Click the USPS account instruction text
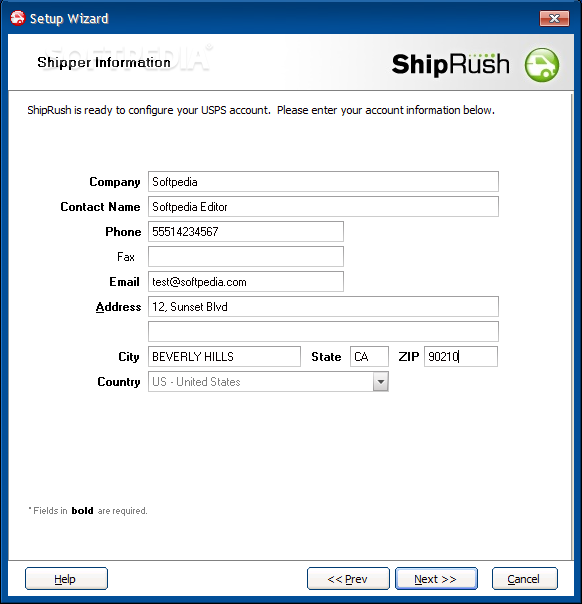 click(x=261, y=110)
